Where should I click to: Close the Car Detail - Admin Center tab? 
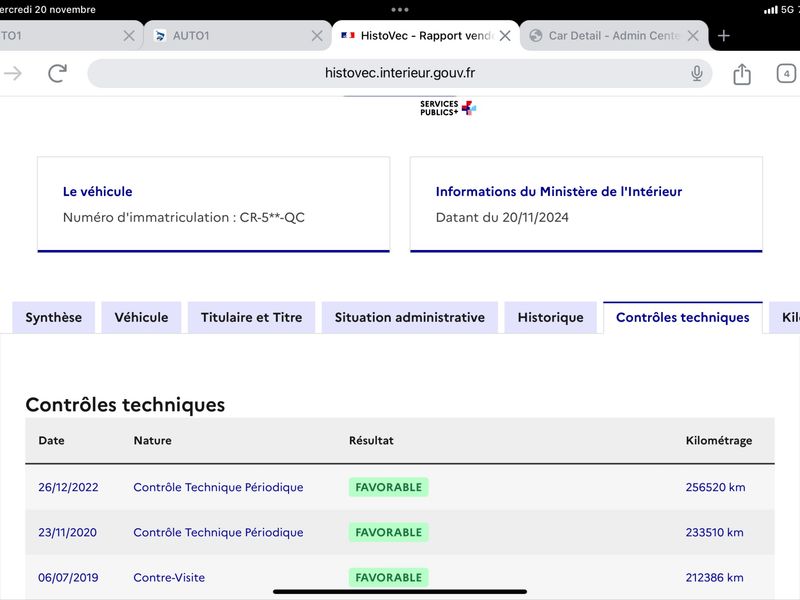point(693,36)
